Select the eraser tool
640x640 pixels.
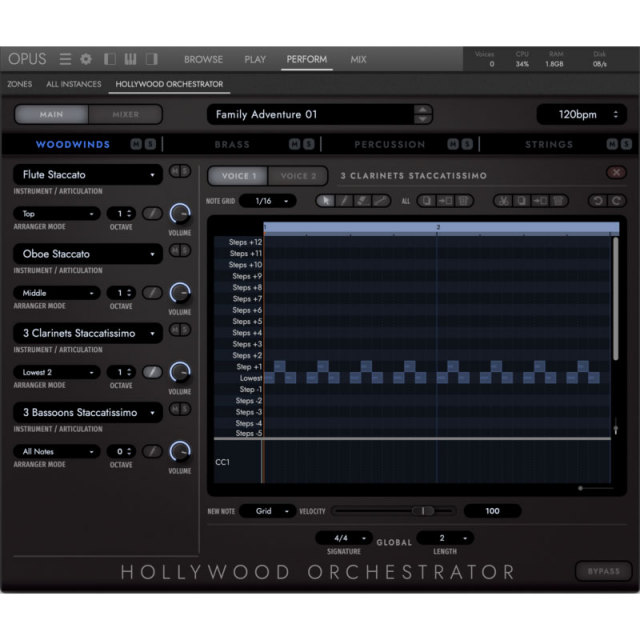coord(362,201)
